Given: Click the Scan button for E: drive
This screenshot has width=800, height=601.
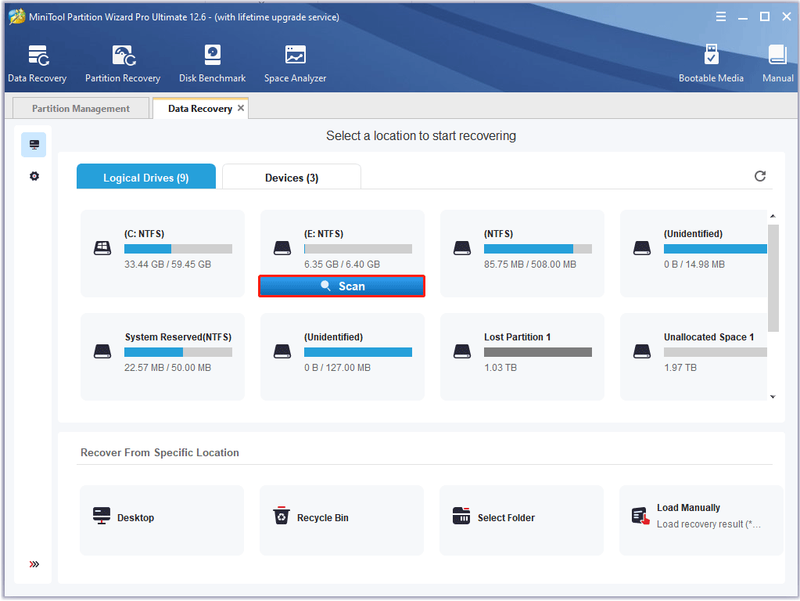Looking at the screenshot, I should pos(342,286).
